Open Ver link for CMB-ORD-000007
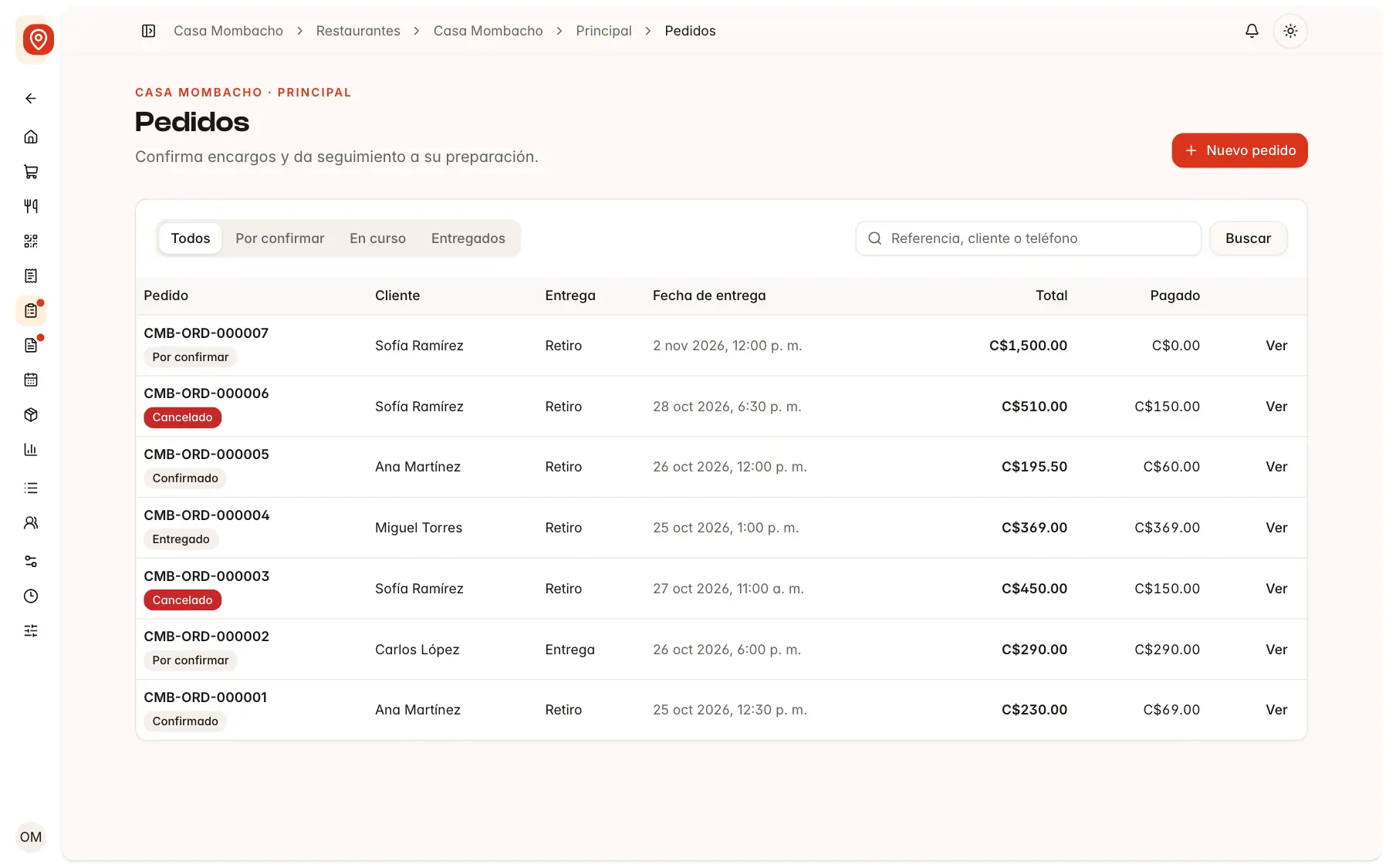The width and height of the screenshot is (1389, 868). (1276, 346)
